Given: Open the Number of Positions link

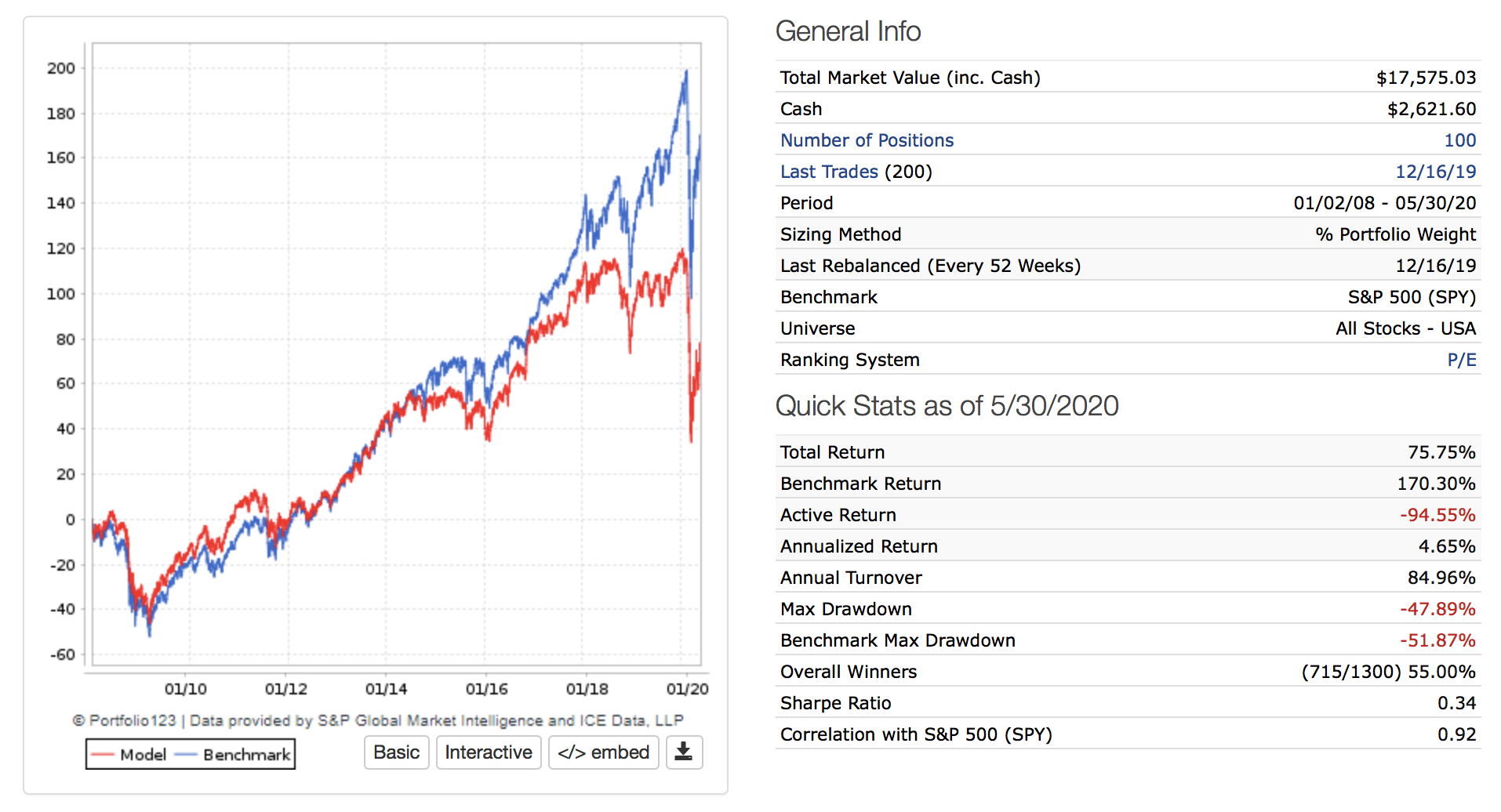Looking at the screenshot, I should pyautogui.click(x=867, y=140).
